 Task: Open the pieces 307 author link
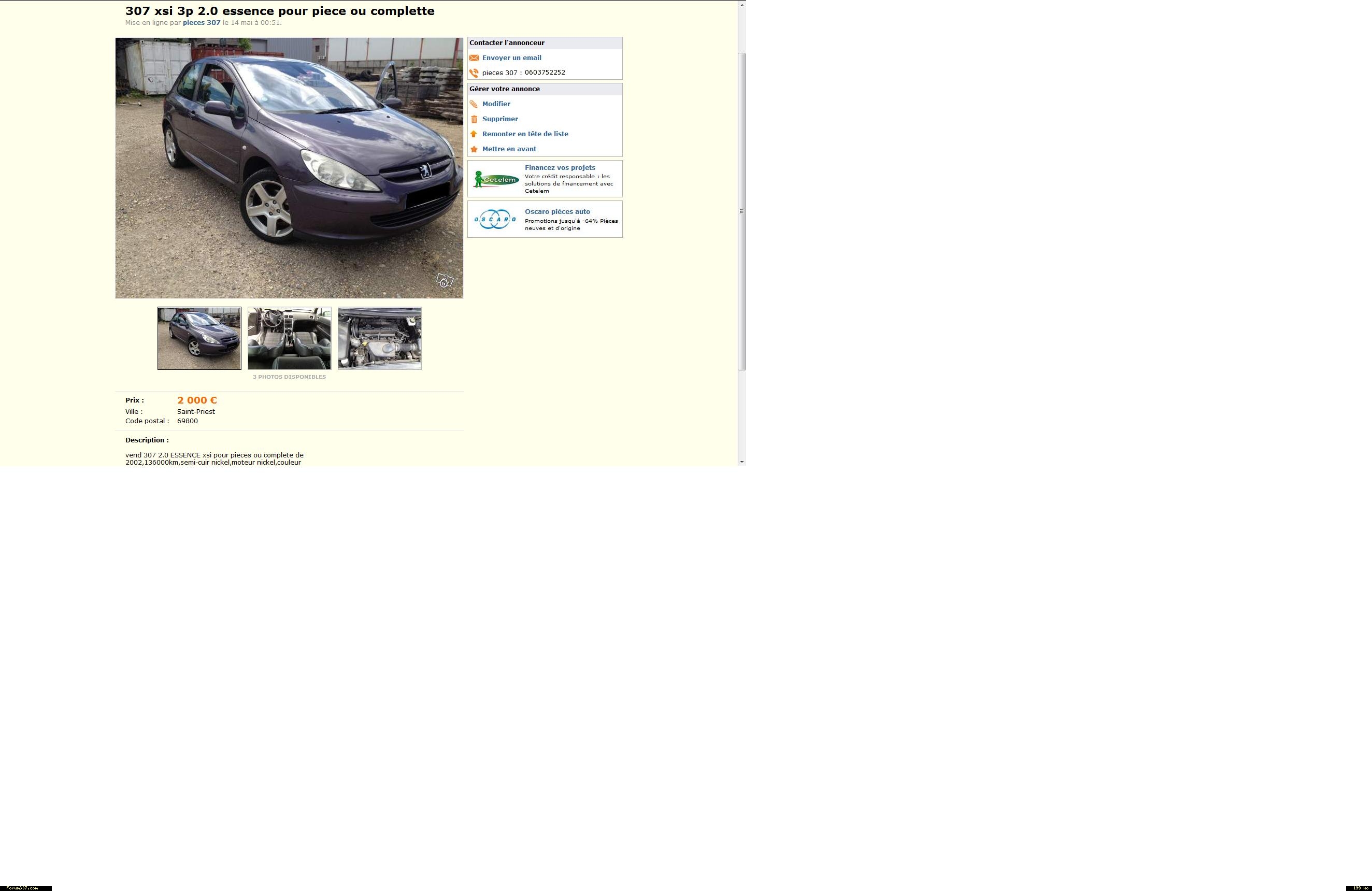tap(201, 23)
